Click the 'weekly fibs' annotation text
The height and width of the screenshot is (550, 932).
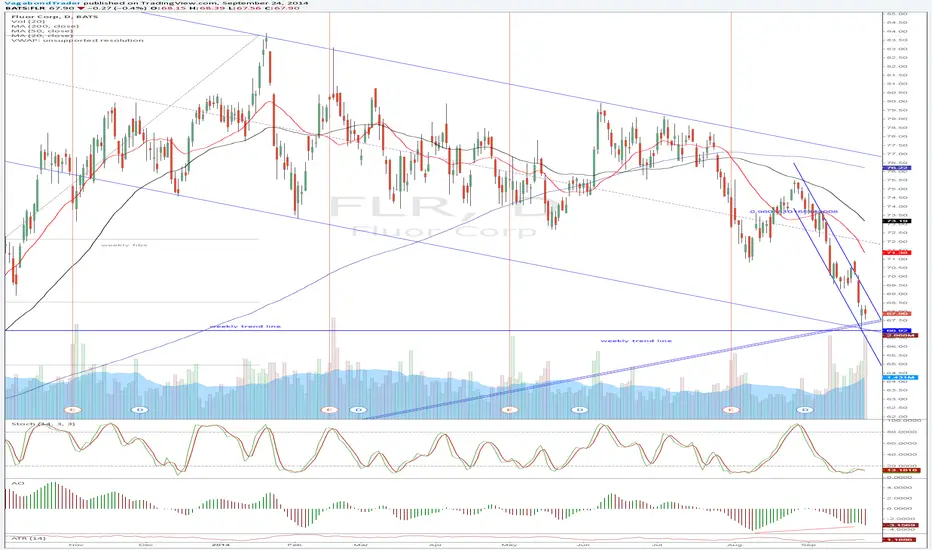pos(124,245)
